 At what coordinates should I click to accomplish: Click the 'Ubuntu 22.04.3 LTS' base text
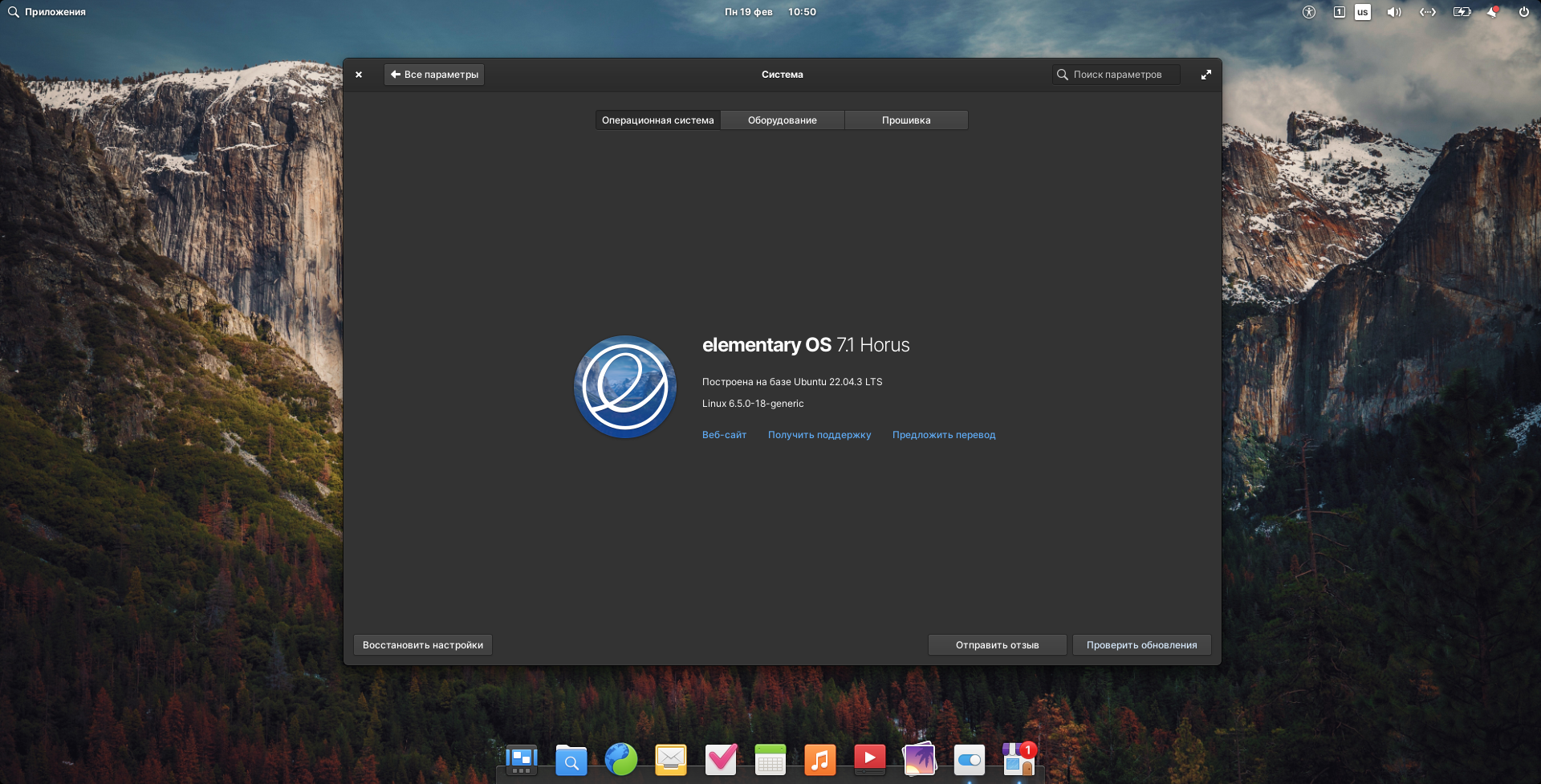click(838, 382)
